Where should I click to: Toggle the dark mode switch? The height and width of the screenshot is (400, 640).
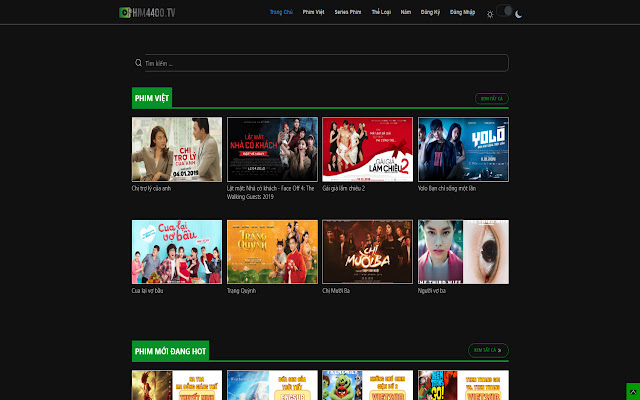click(507, 13)
